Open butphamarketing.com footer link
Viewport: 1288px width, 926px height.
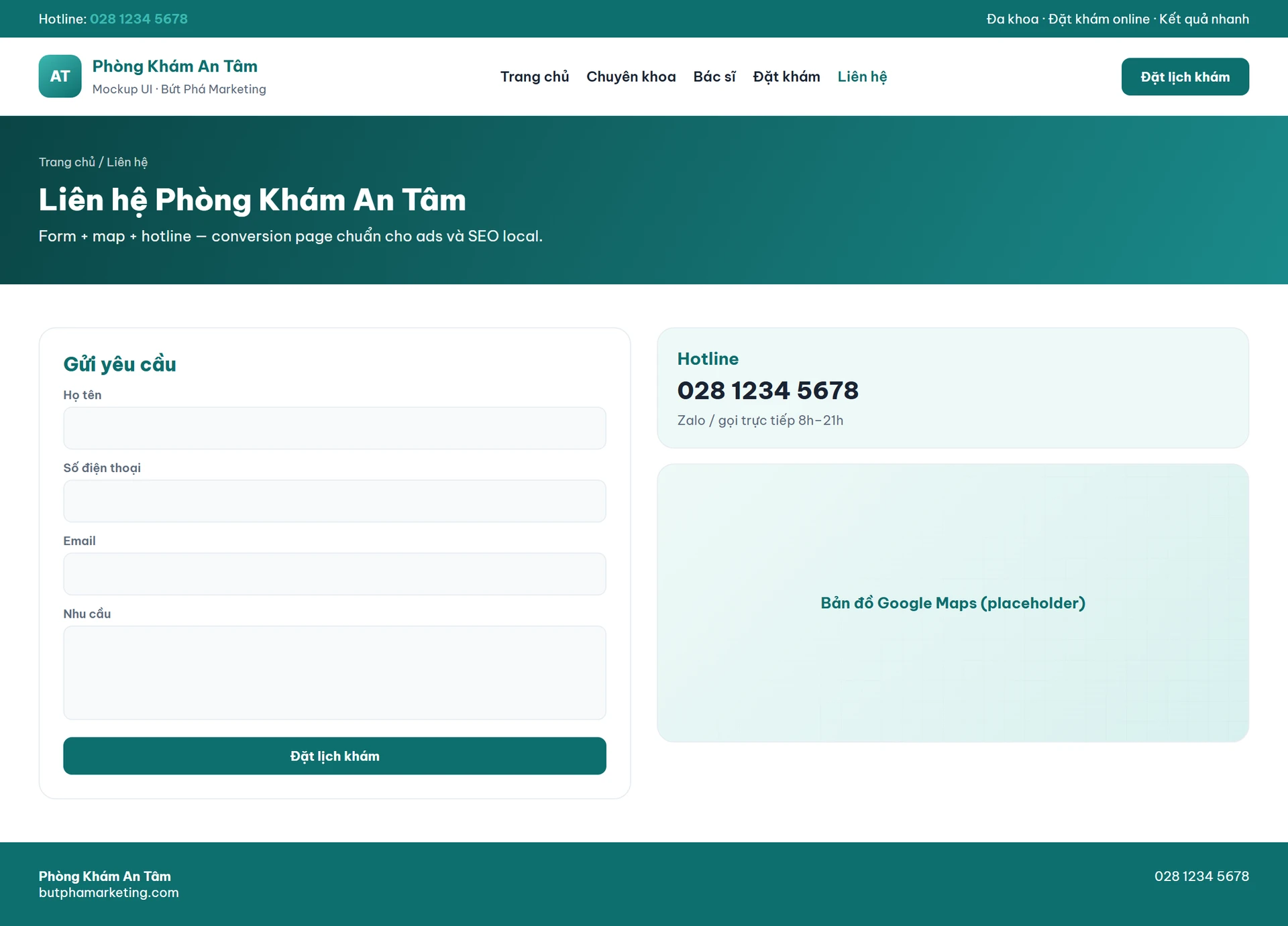tap(109, 892)
